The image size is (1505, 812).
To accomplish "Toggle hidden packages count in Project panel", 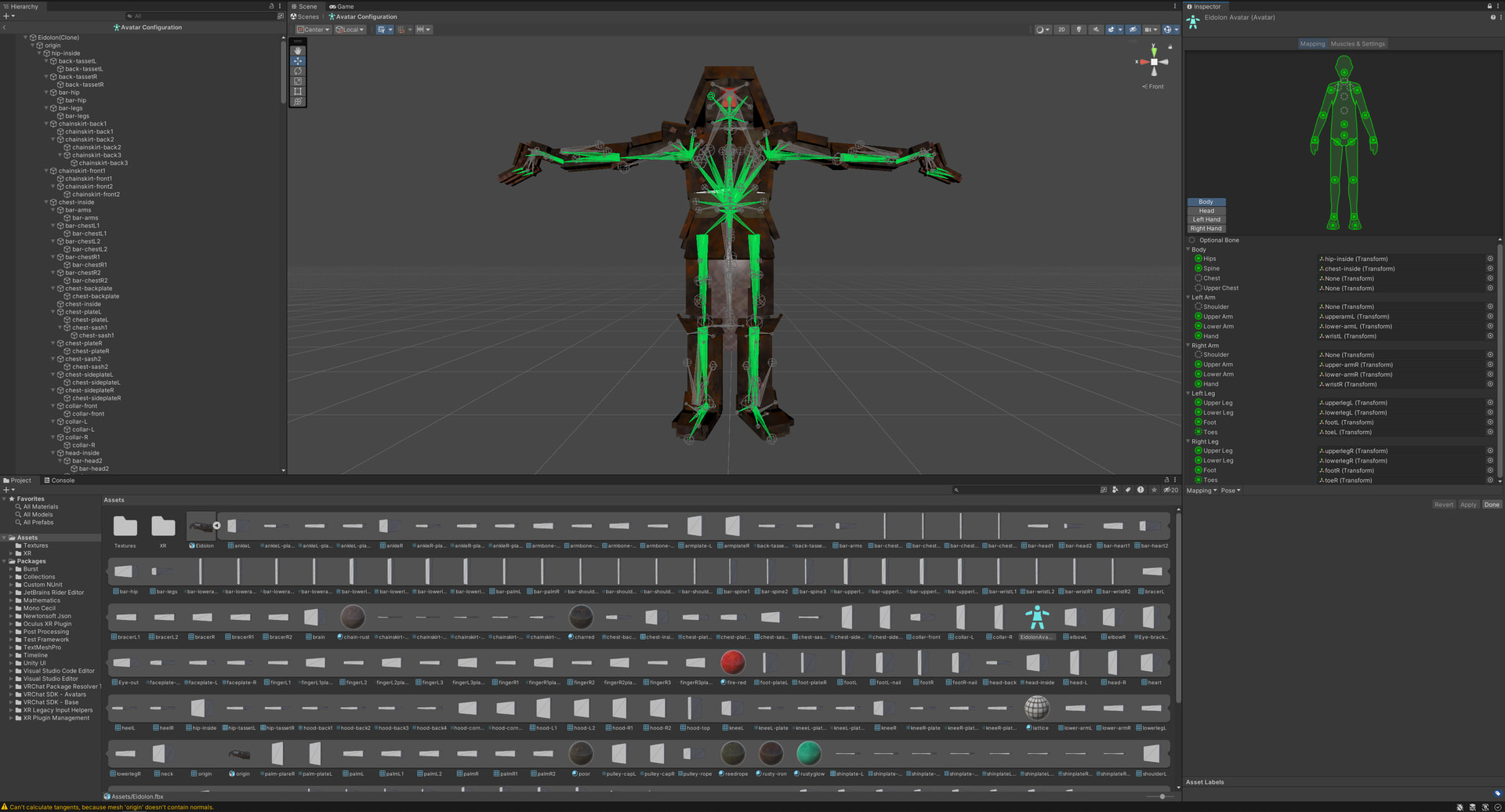I will click(x=1170, y=490).
